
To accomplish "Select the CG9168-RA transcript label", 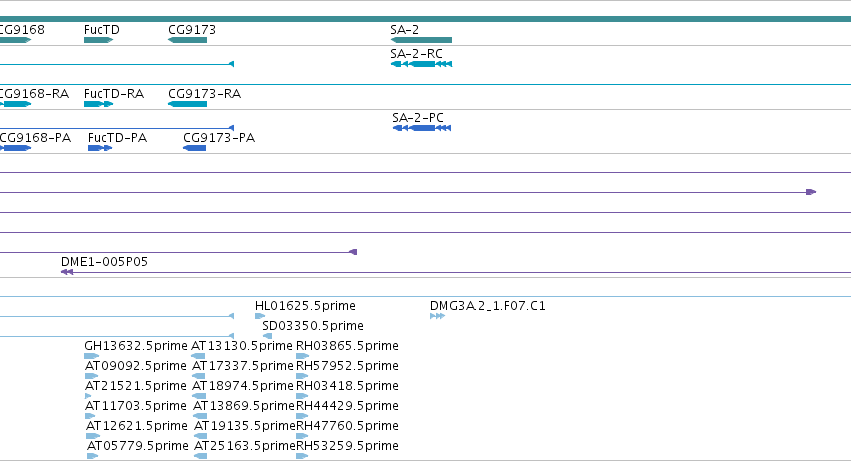I will coord(34,94).
